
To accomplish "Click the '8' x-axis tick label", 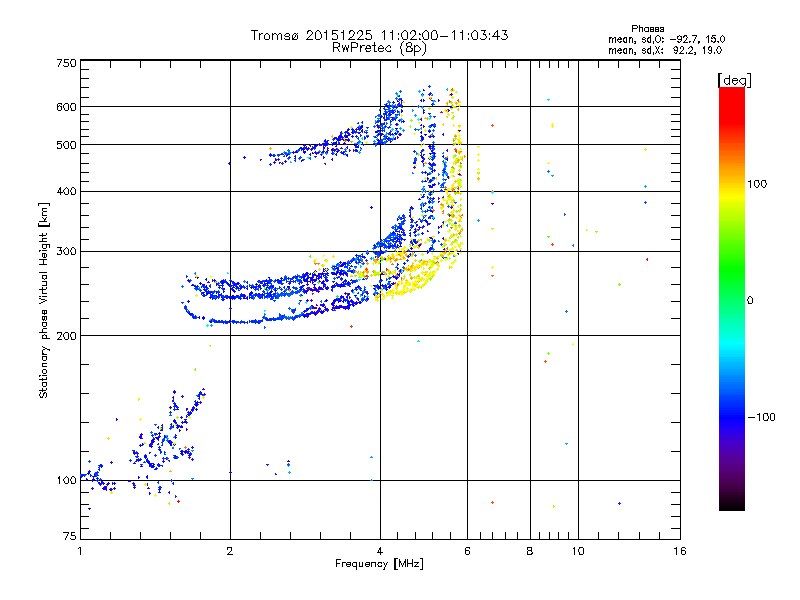I will click(530, 551).
